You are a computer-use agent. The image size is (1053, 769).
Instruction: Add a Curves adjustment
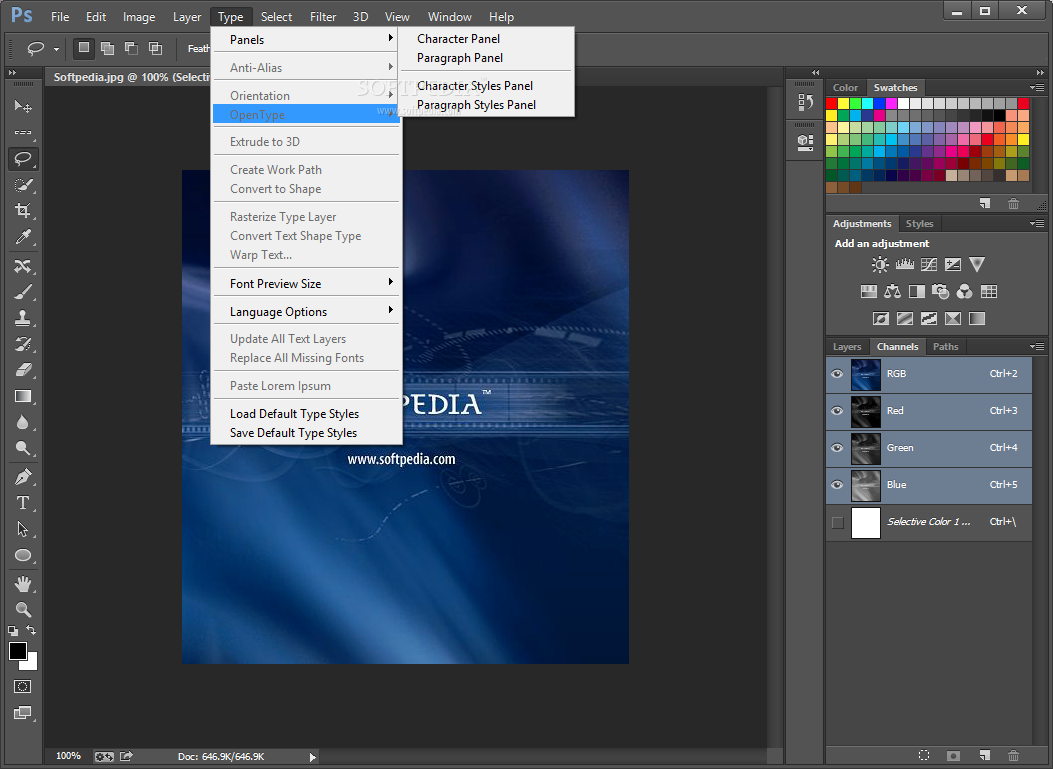coord(929,265)
